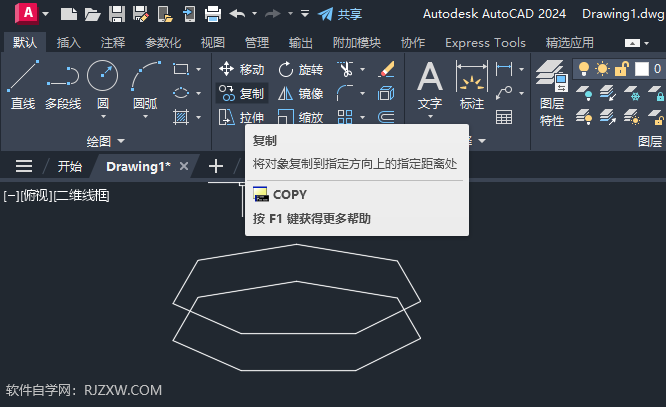Click the Open file folder icon
The image size is (666, 407).
tap(92, 14)
